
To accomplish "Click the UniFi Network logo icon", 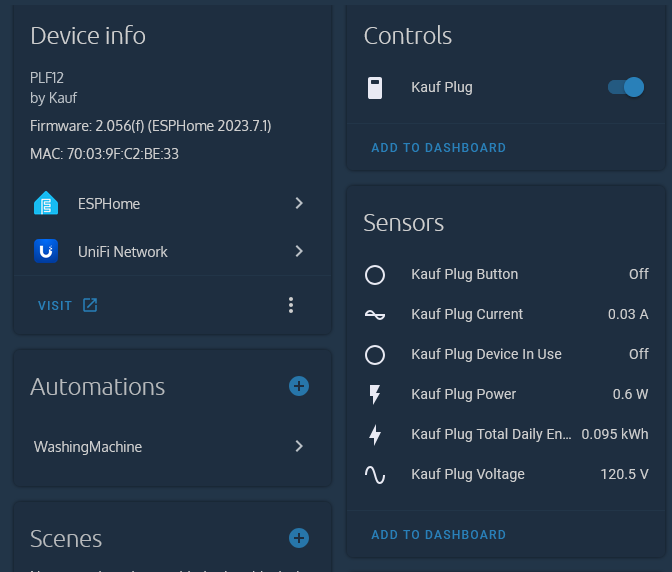I will [46, 252].
